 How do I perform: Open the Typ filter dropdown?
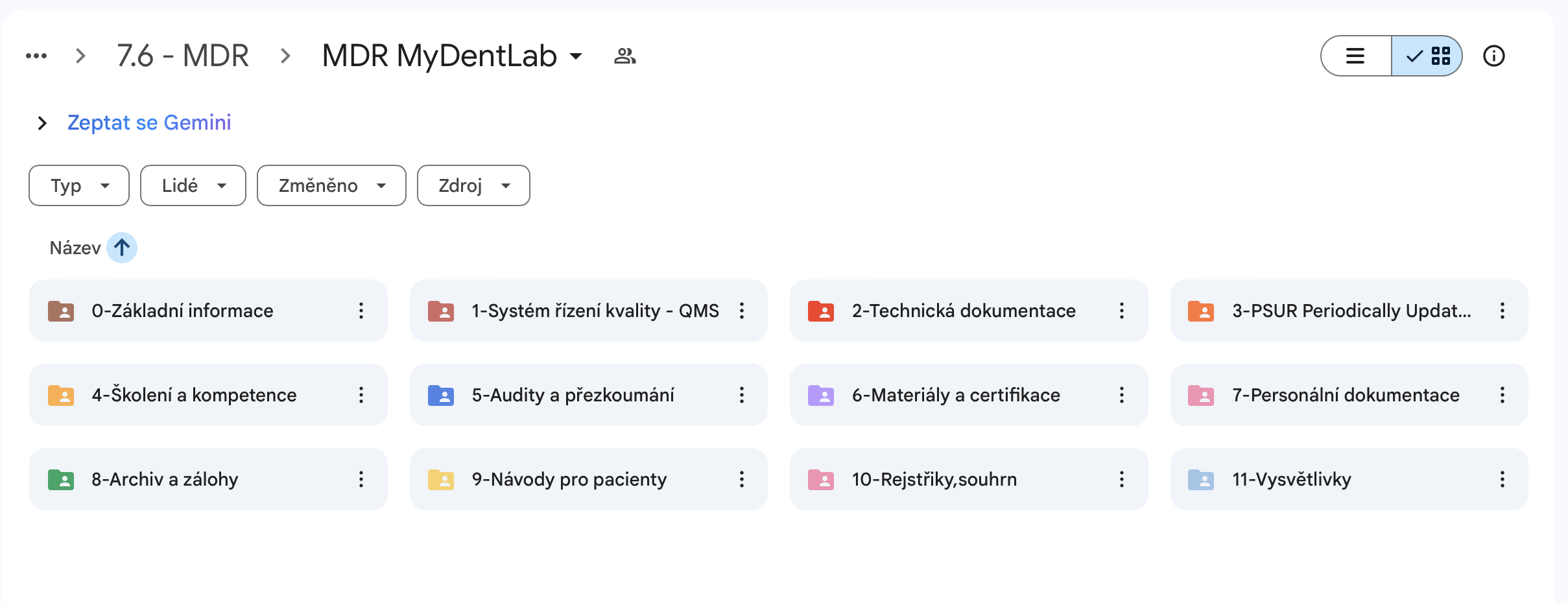(x=79, y=185)
